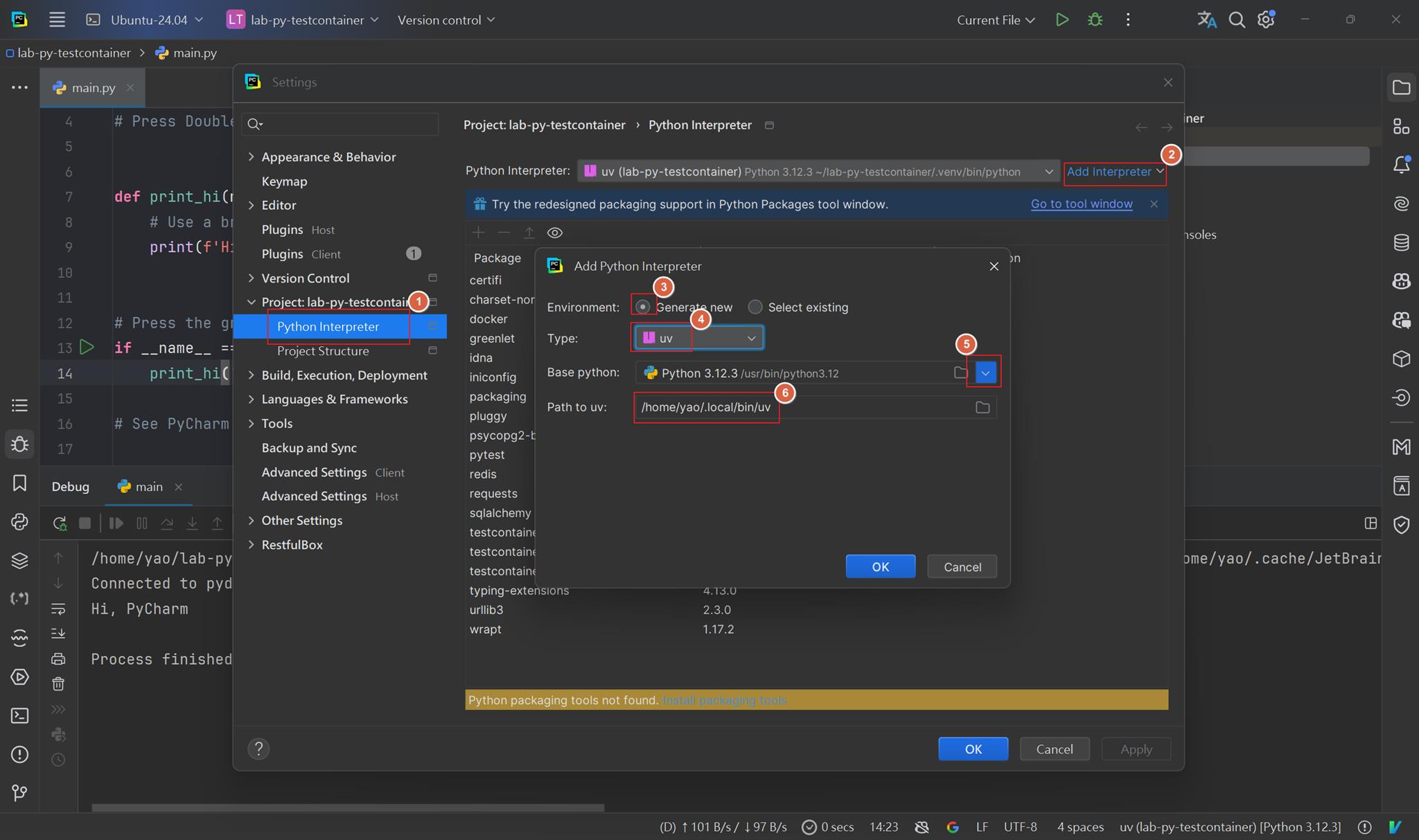The height and width of the screenshot is (840, 1419).
Task: Select Project Structure settings page
Action: click(x=323, y=350)
